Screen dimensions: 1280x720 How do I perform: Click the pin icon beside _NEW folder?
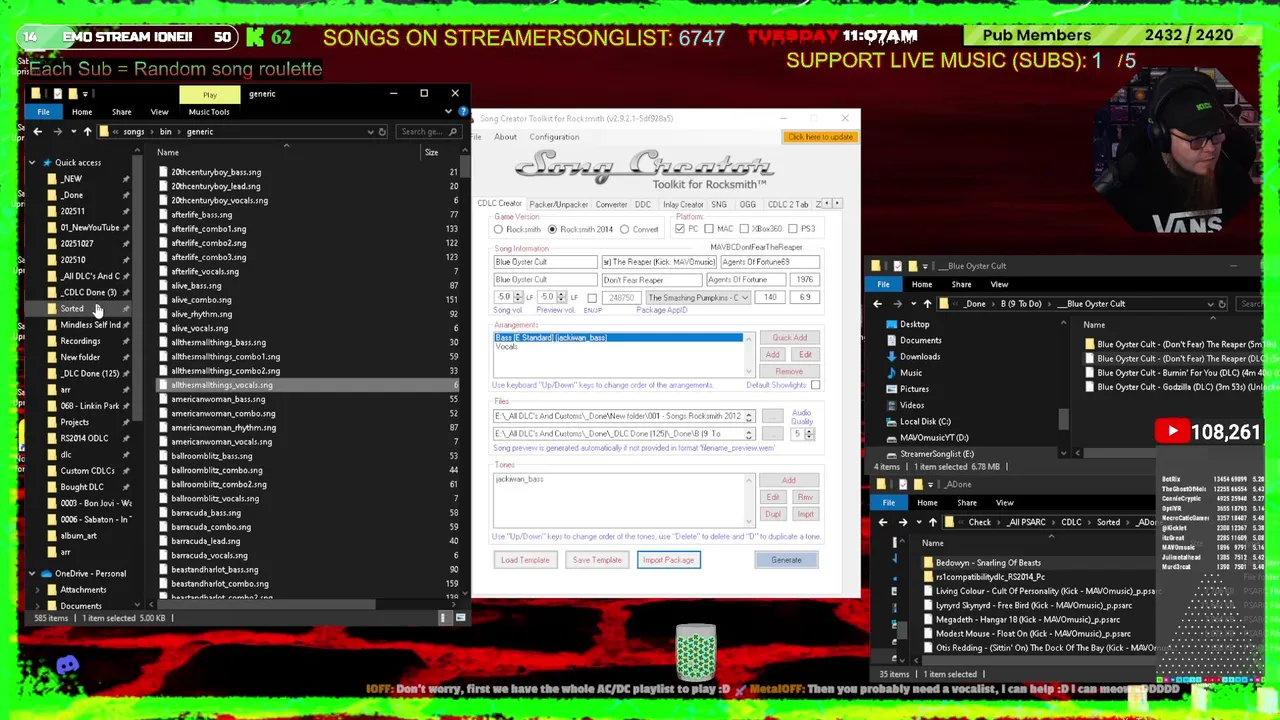(126, 179)
